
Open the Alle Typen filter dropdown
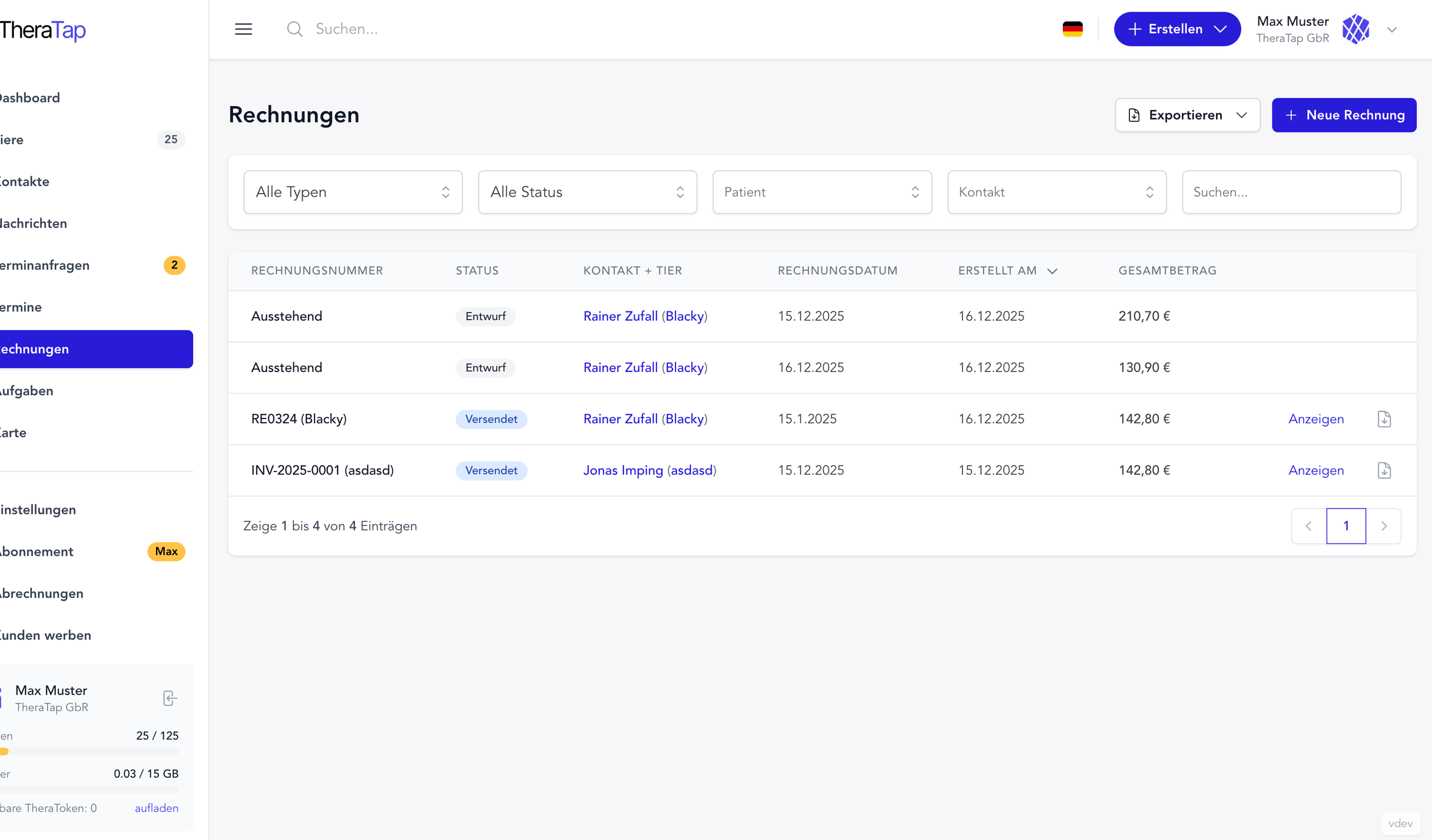(352, 192)
